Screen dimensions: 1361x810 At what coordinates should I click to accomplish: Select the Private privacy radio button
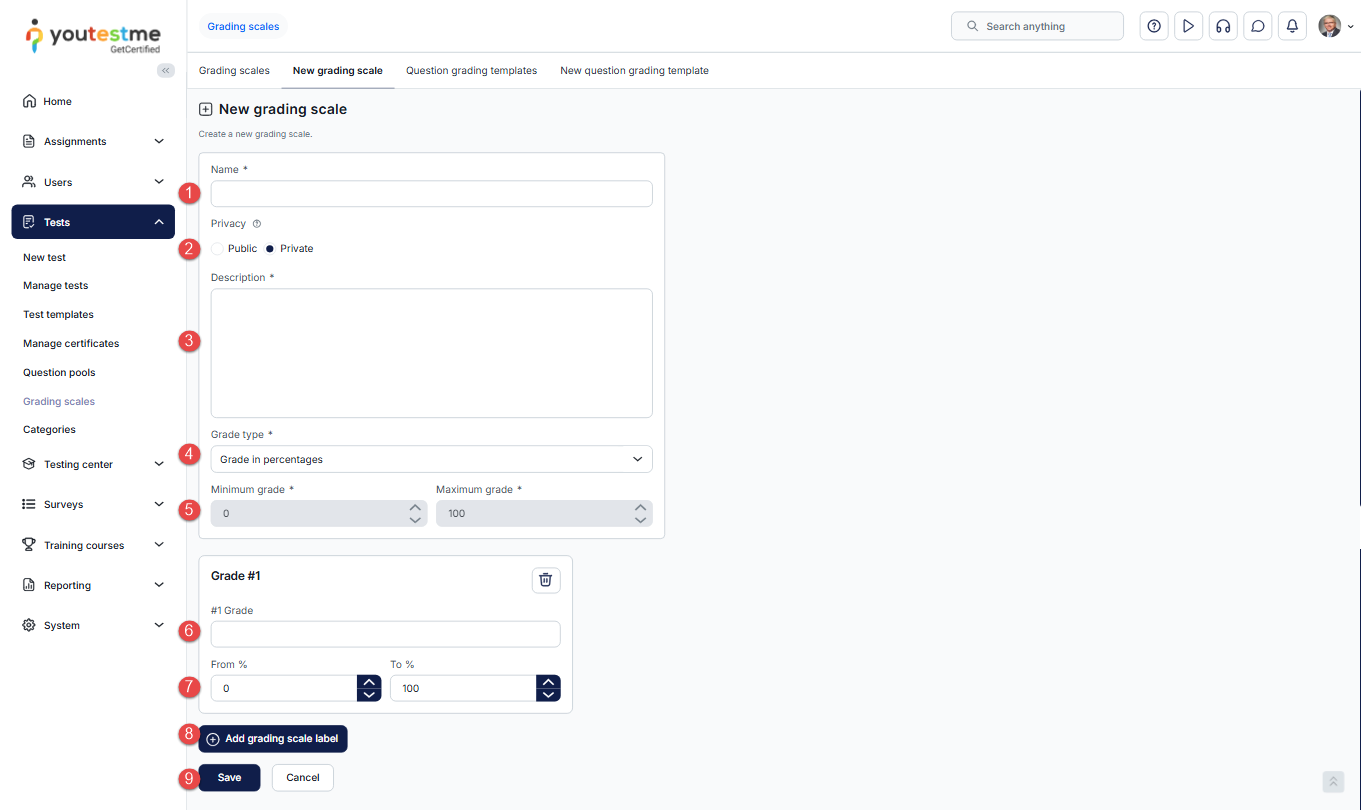(x=270, y=248)
